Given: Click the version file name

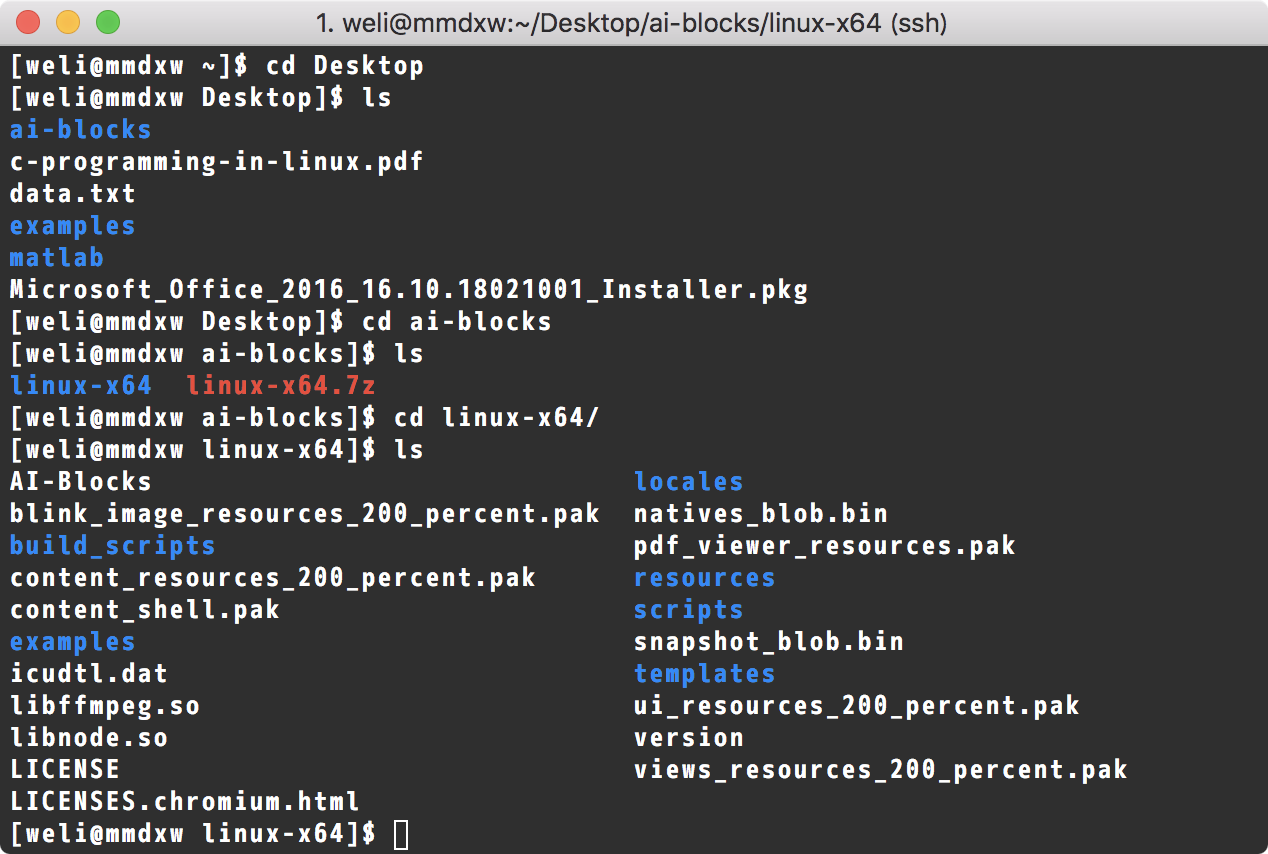Looking at the screenshot, I should [689, 737].
